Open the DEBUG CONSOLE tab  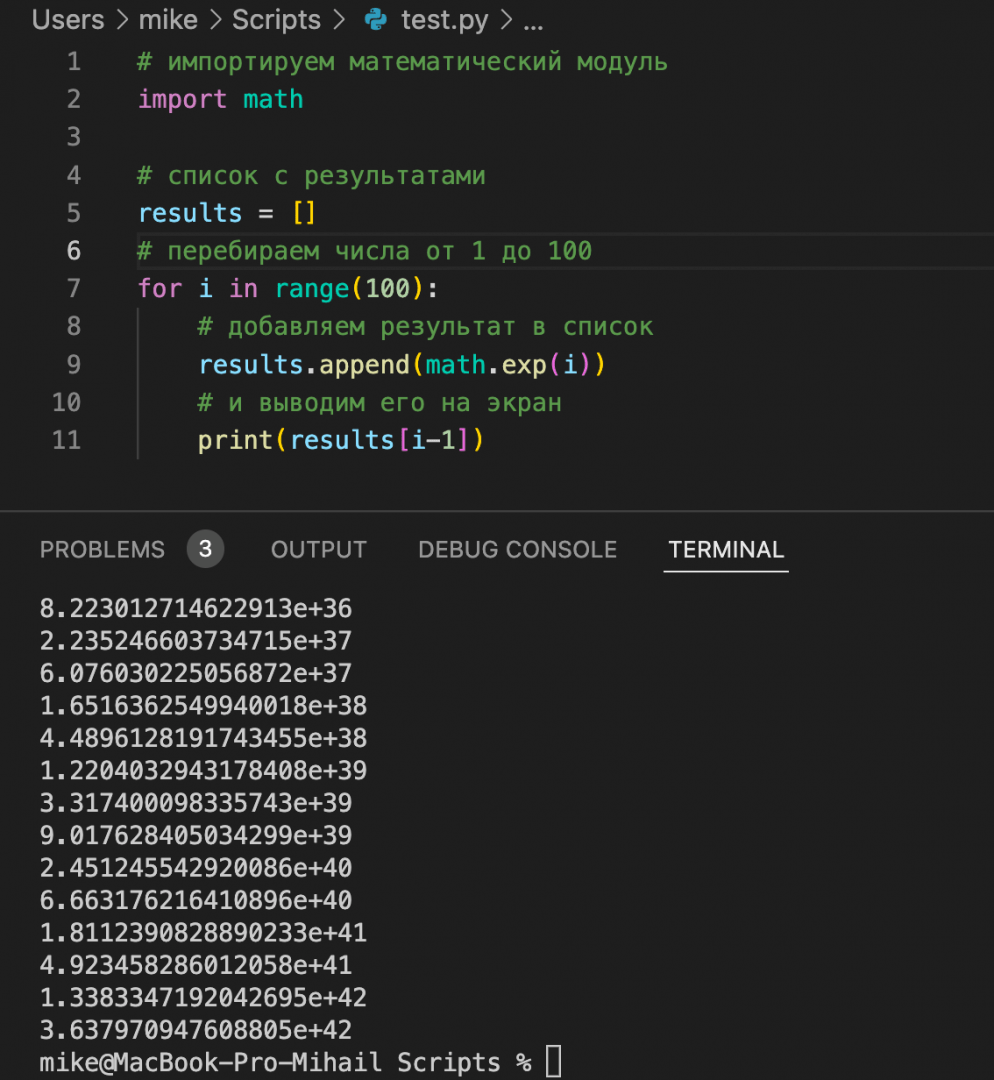point(517,549)
